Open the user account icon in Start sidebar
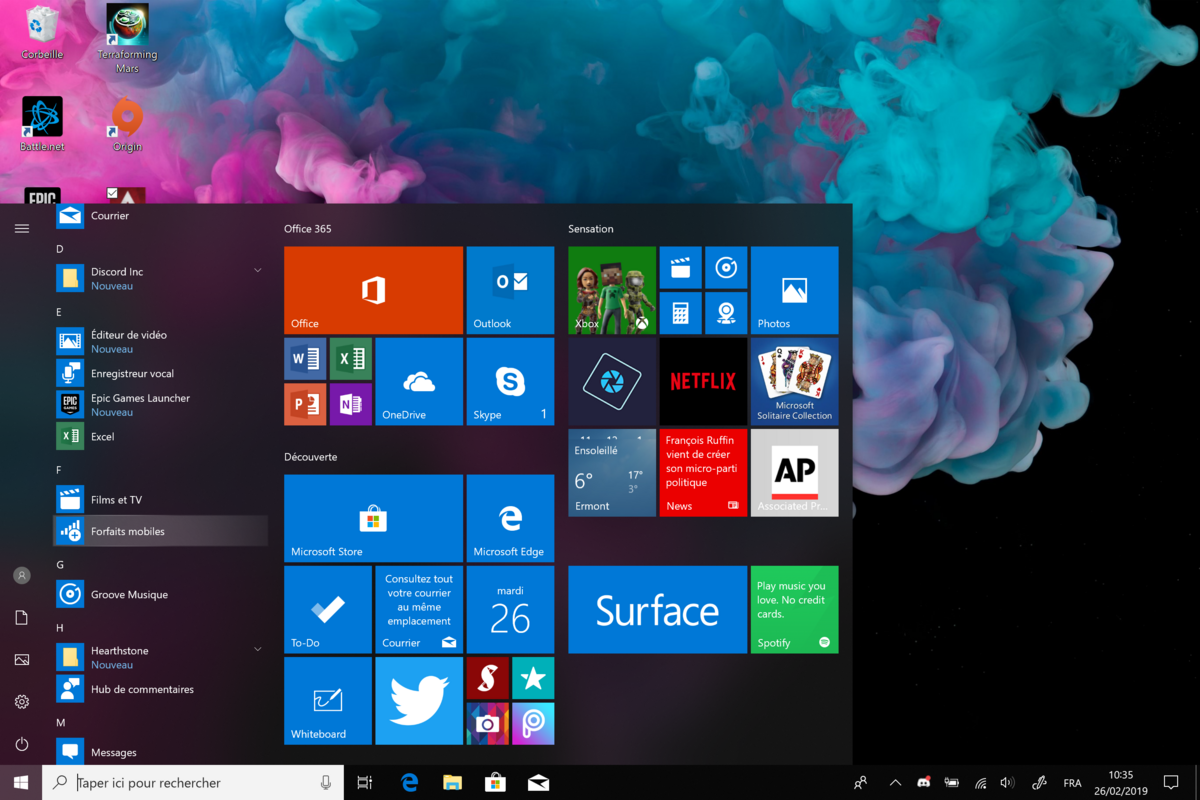This screenshot has height=800, width=1200. coord(22,576)
